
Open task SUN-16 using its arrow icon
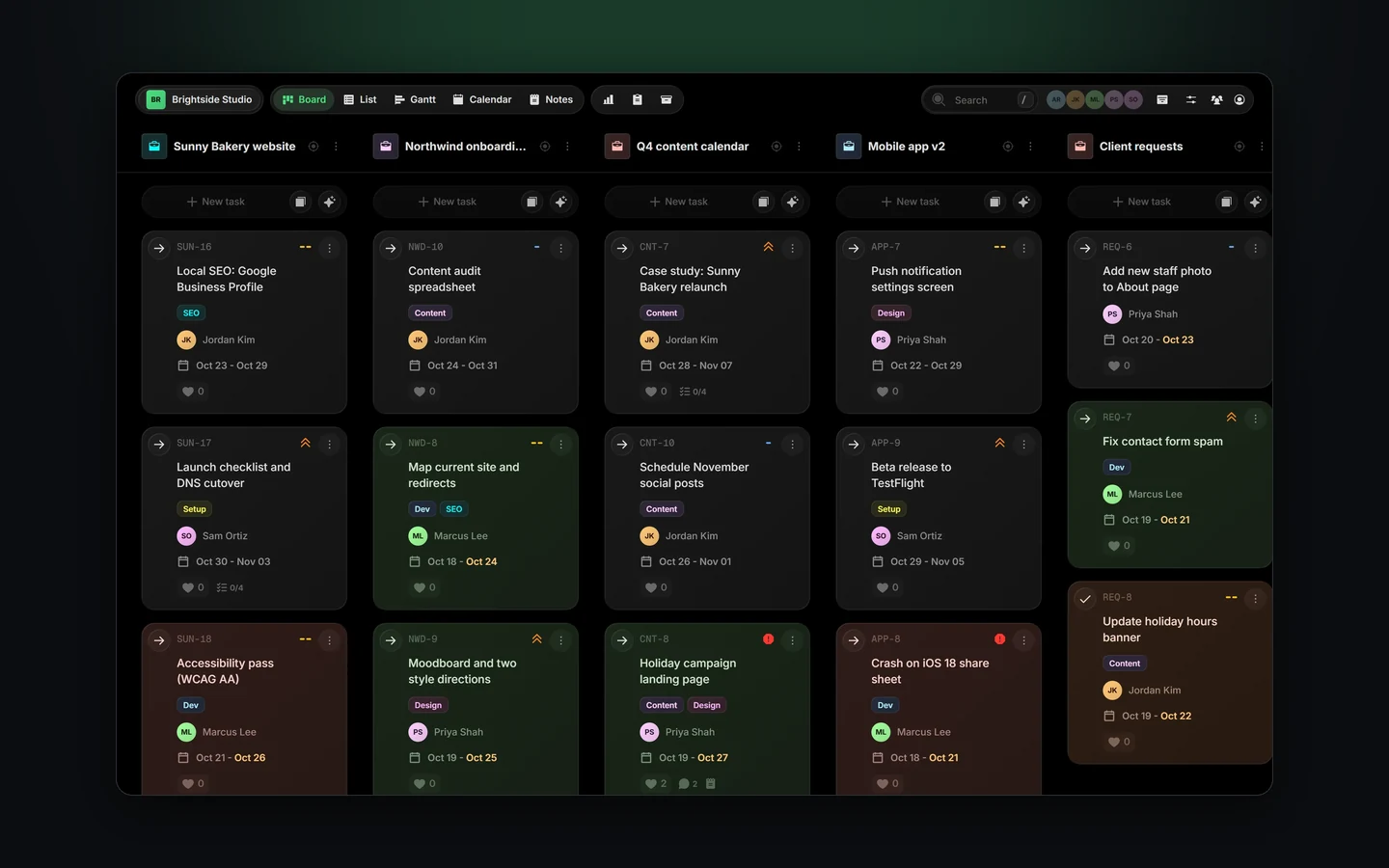159,248
